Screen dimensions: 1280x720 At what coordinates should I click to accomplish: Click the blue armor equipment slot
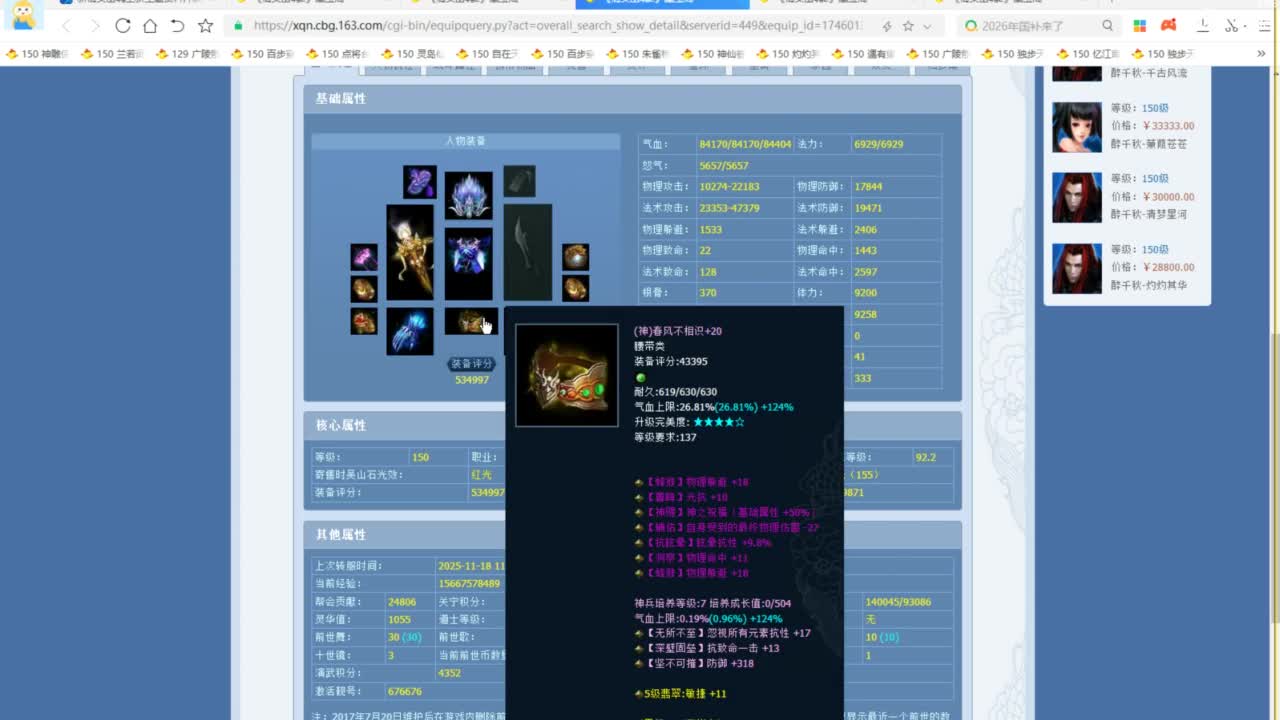[x=468, y=264]
